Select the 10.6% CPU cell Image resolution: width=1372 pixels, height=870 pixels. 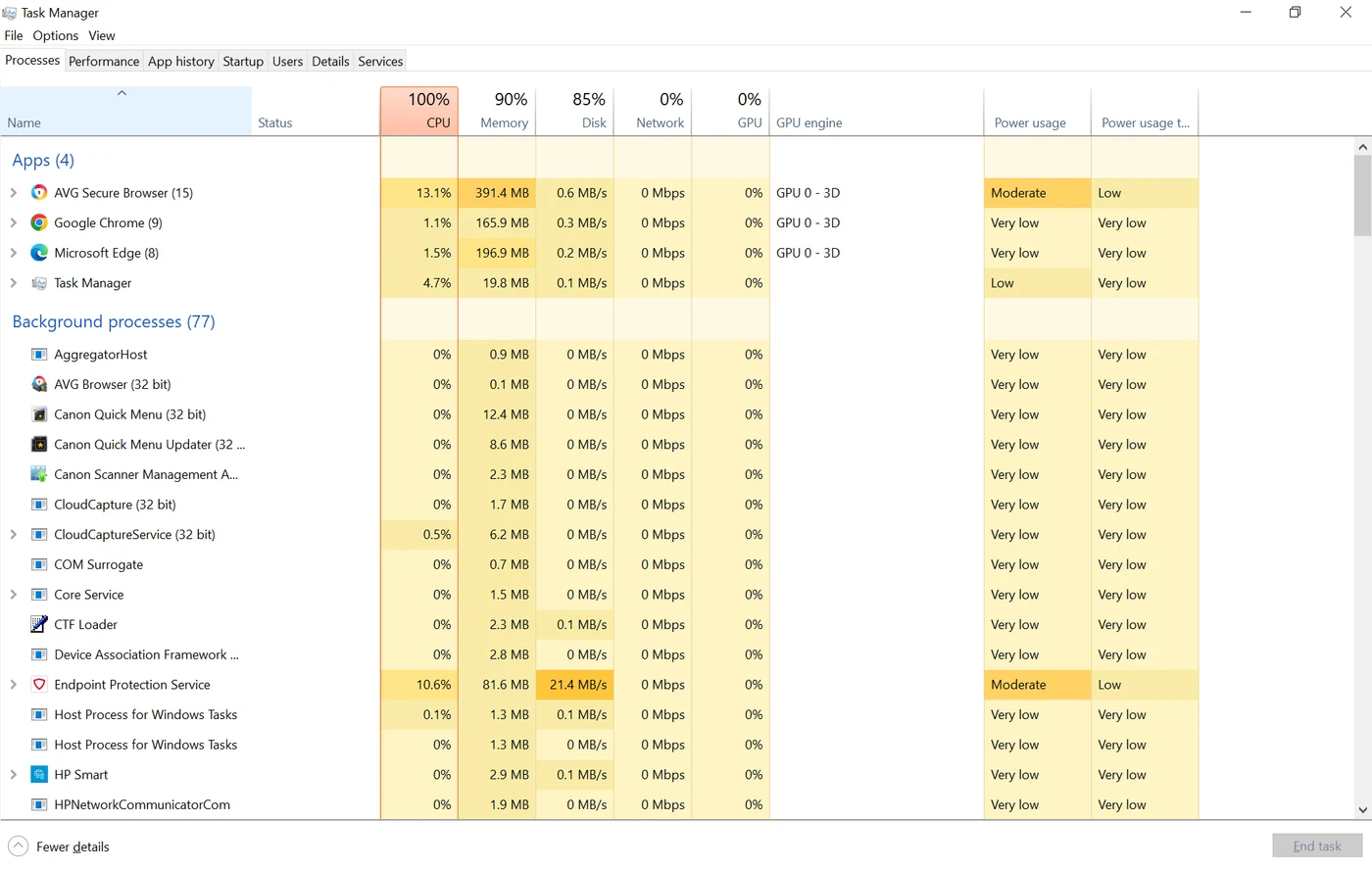[418, 685]
